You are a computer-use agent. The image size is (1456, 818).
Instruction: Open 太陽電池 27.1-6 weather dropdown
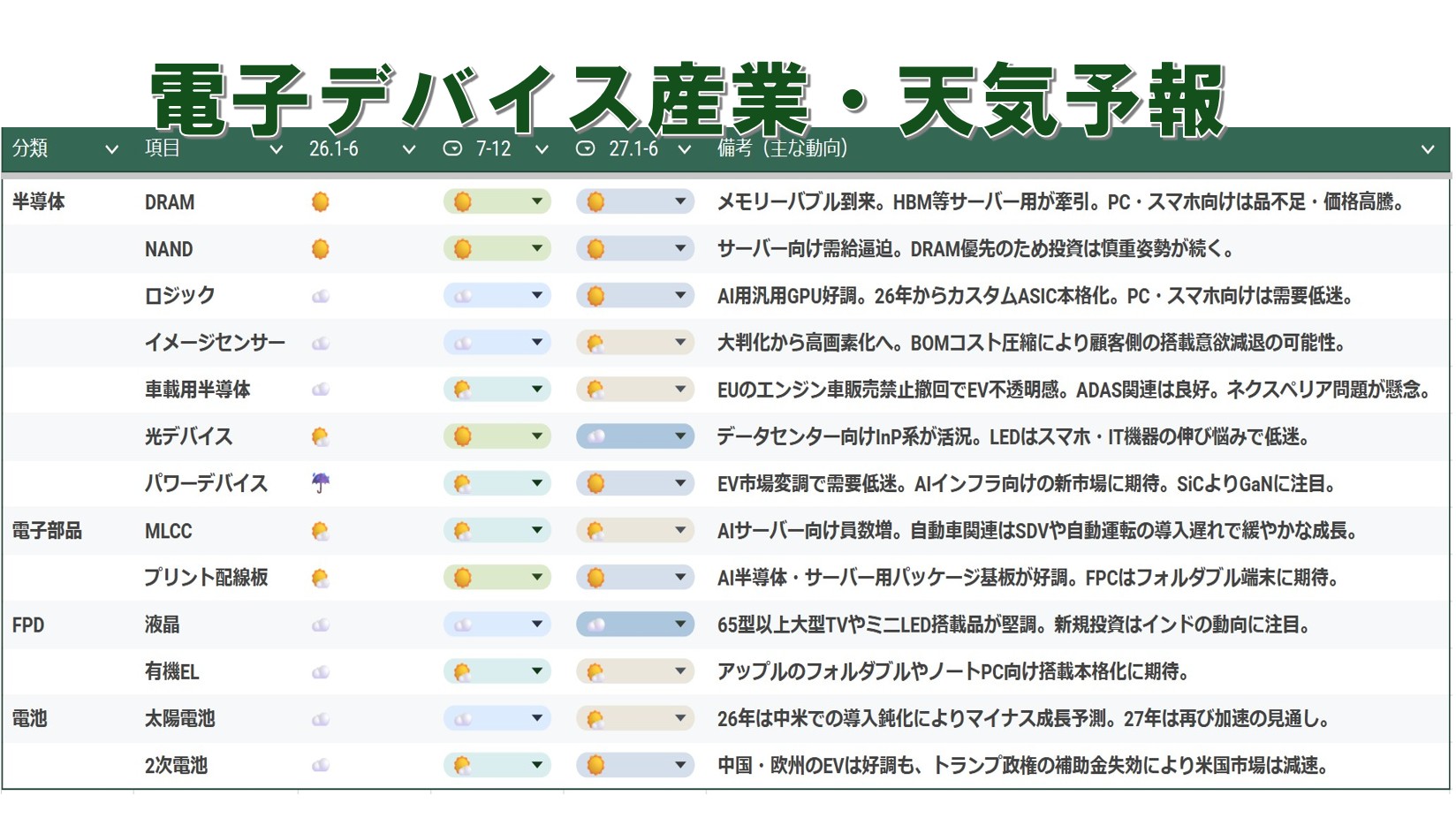click(634, 719)
